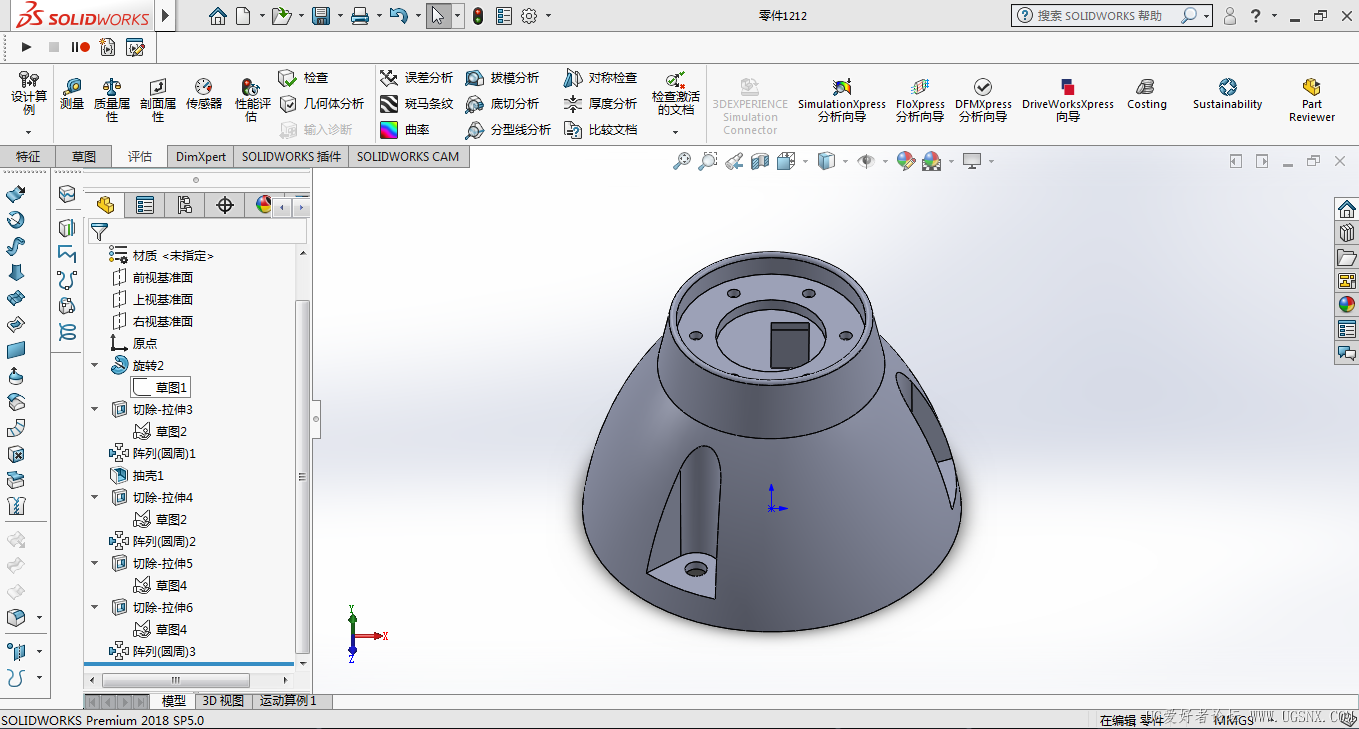Open Deviation Analysis (误差分析)
1359x729 pixels.
417,78
